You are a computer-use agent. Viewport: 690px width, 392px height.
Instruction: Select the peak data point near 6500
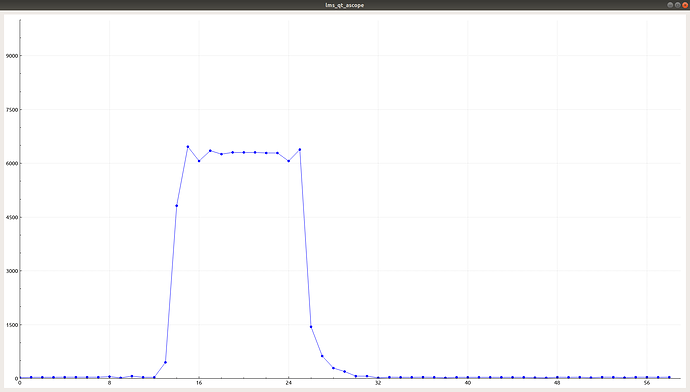tap(188, 147)
